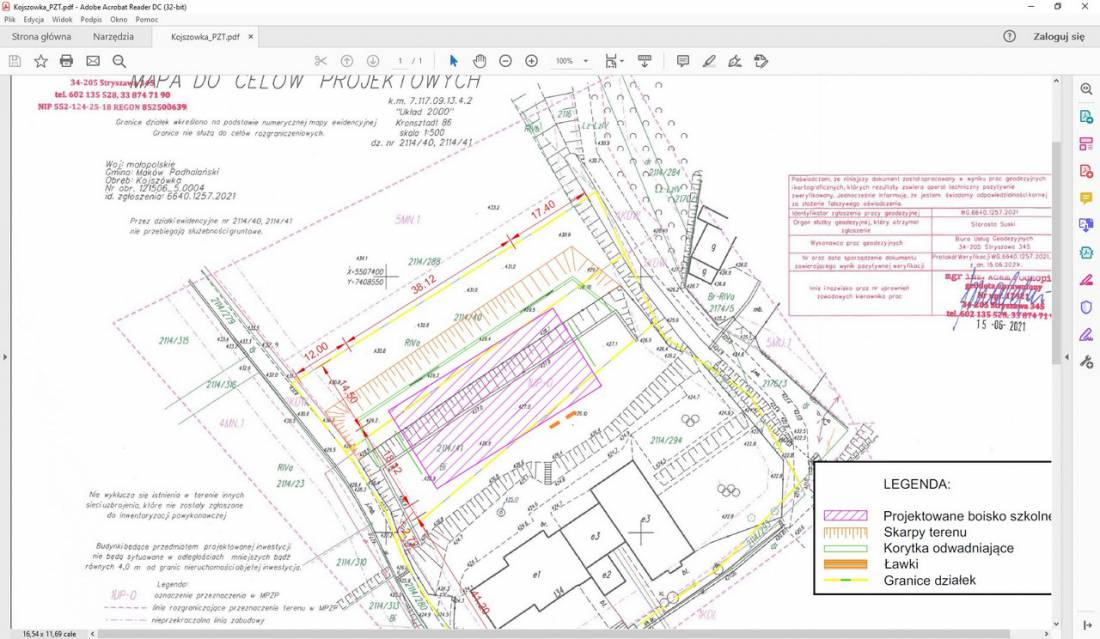Click the stamp/request signature toolbar icon
Image resolution: width=1100 pixels, height=639 pixels.
click(x=761, y=61)
